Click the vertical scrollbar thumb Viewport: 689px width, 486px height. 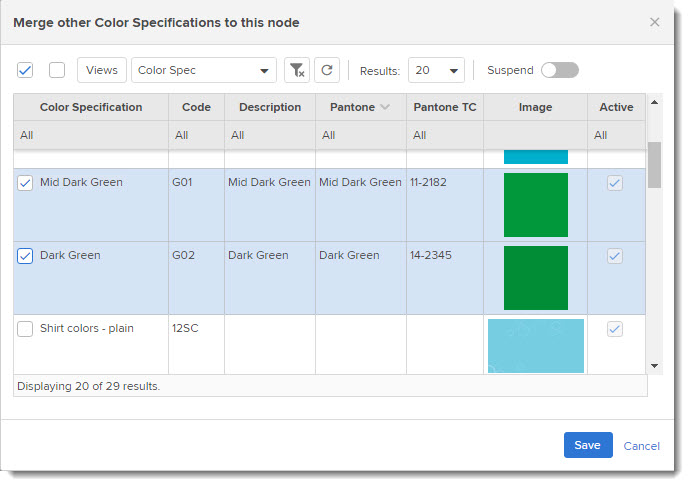(654, 165)
